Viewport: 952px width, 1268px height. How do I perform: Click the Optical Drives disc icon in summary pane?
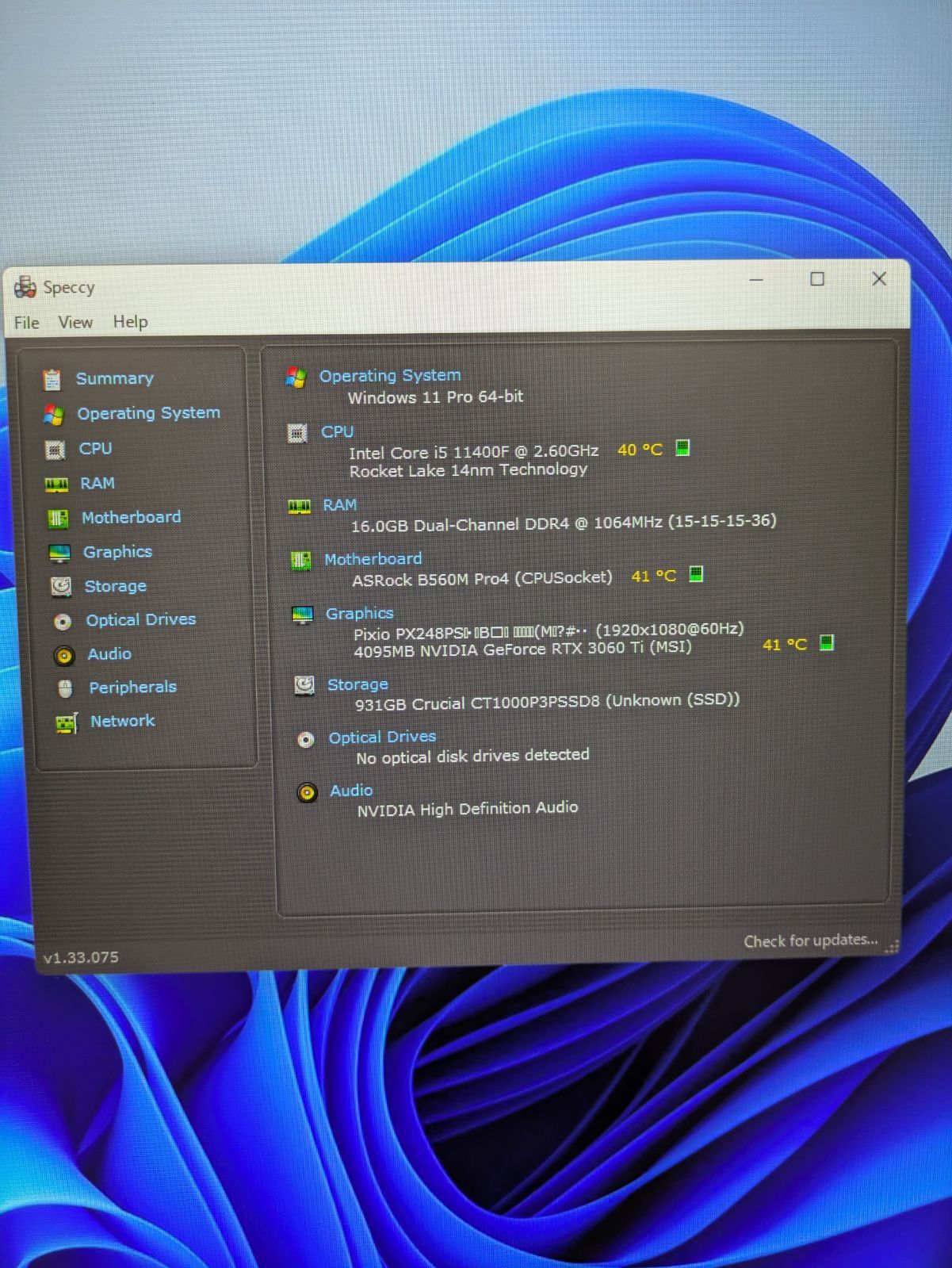tap(306, 740)
